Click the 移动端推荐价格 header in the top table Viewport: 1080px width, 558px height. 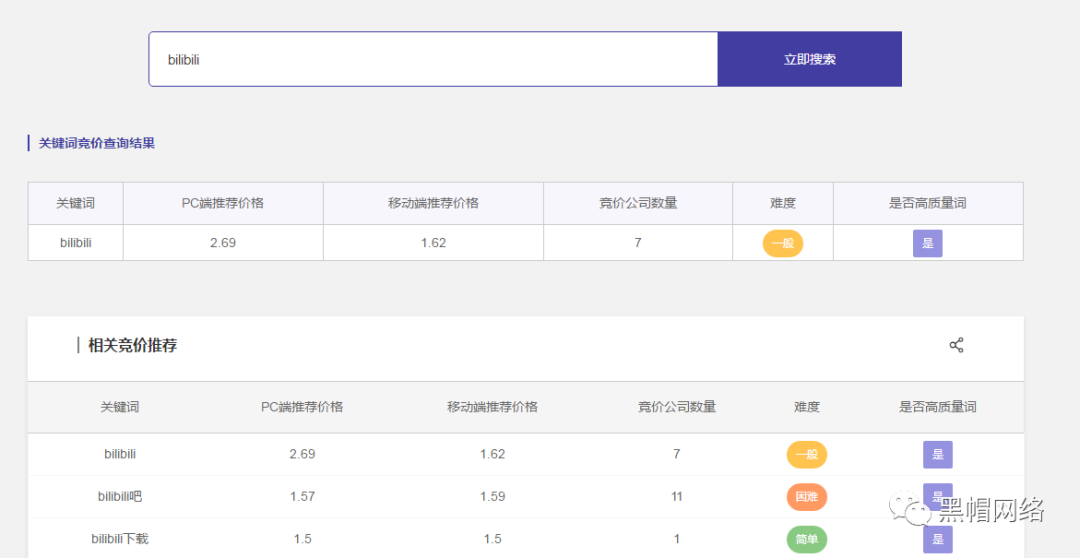pyautogui.click(x=433, y=203)
